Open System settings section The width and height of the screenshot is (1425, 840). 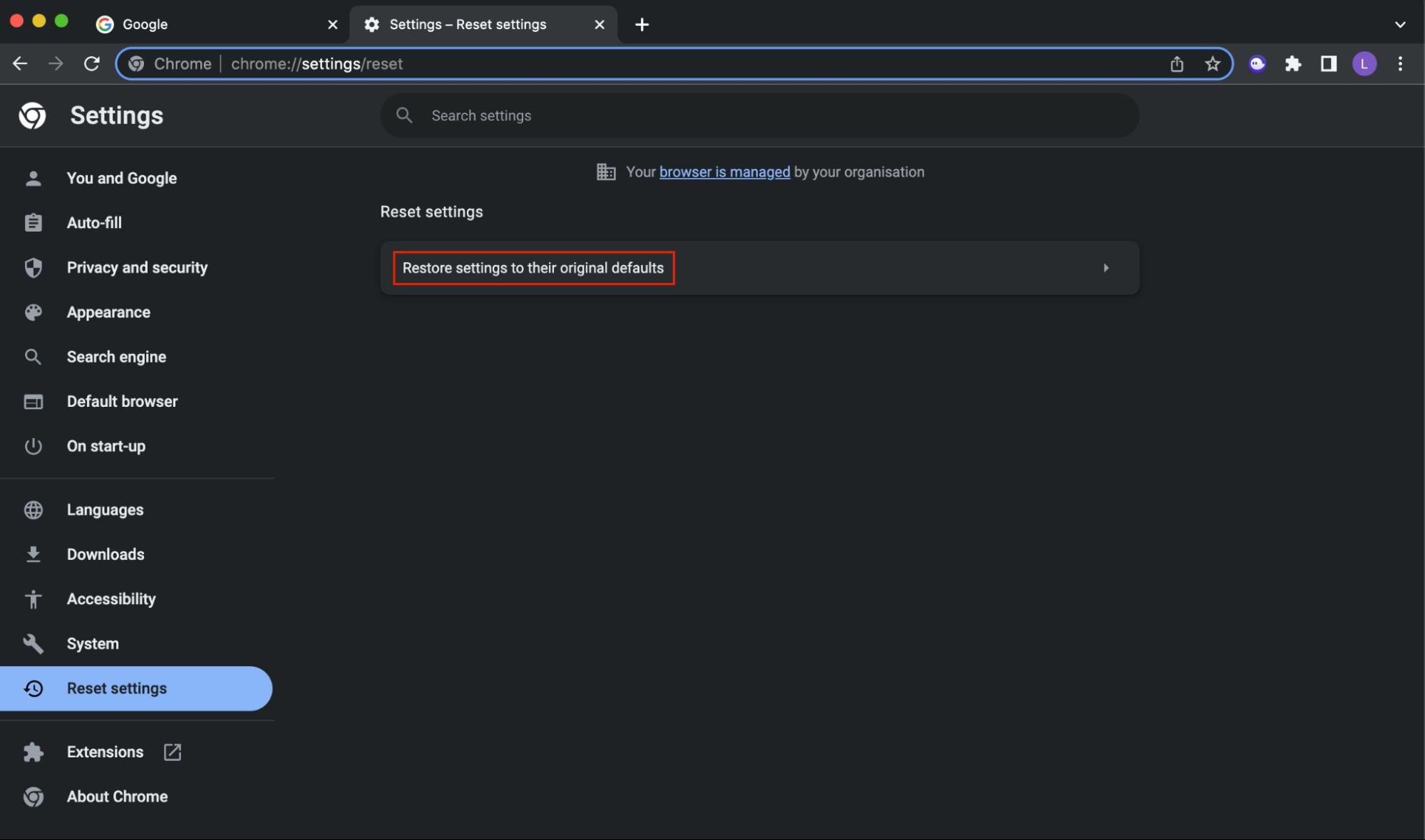[136, 643]
